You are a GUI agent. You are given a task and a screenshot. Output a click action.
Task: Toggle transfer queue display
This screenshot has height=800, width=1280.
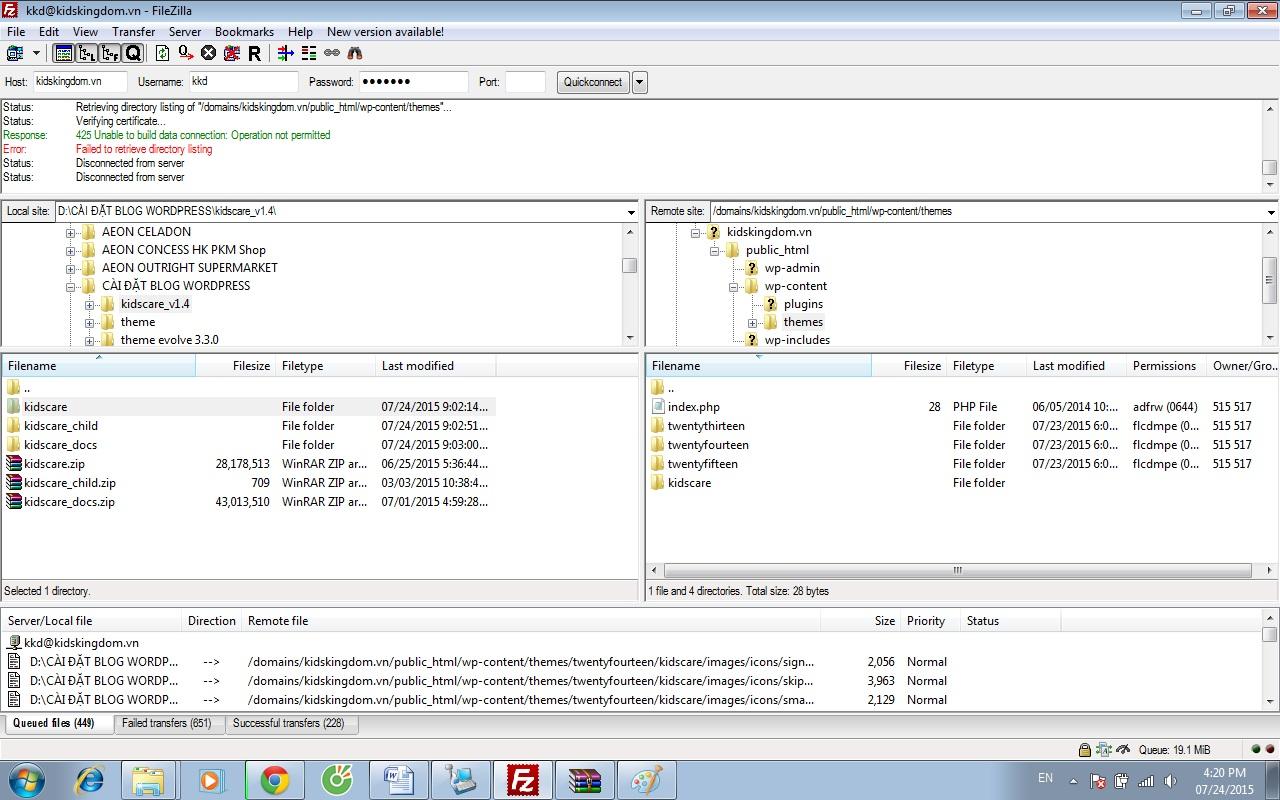(x=133, y=53)
